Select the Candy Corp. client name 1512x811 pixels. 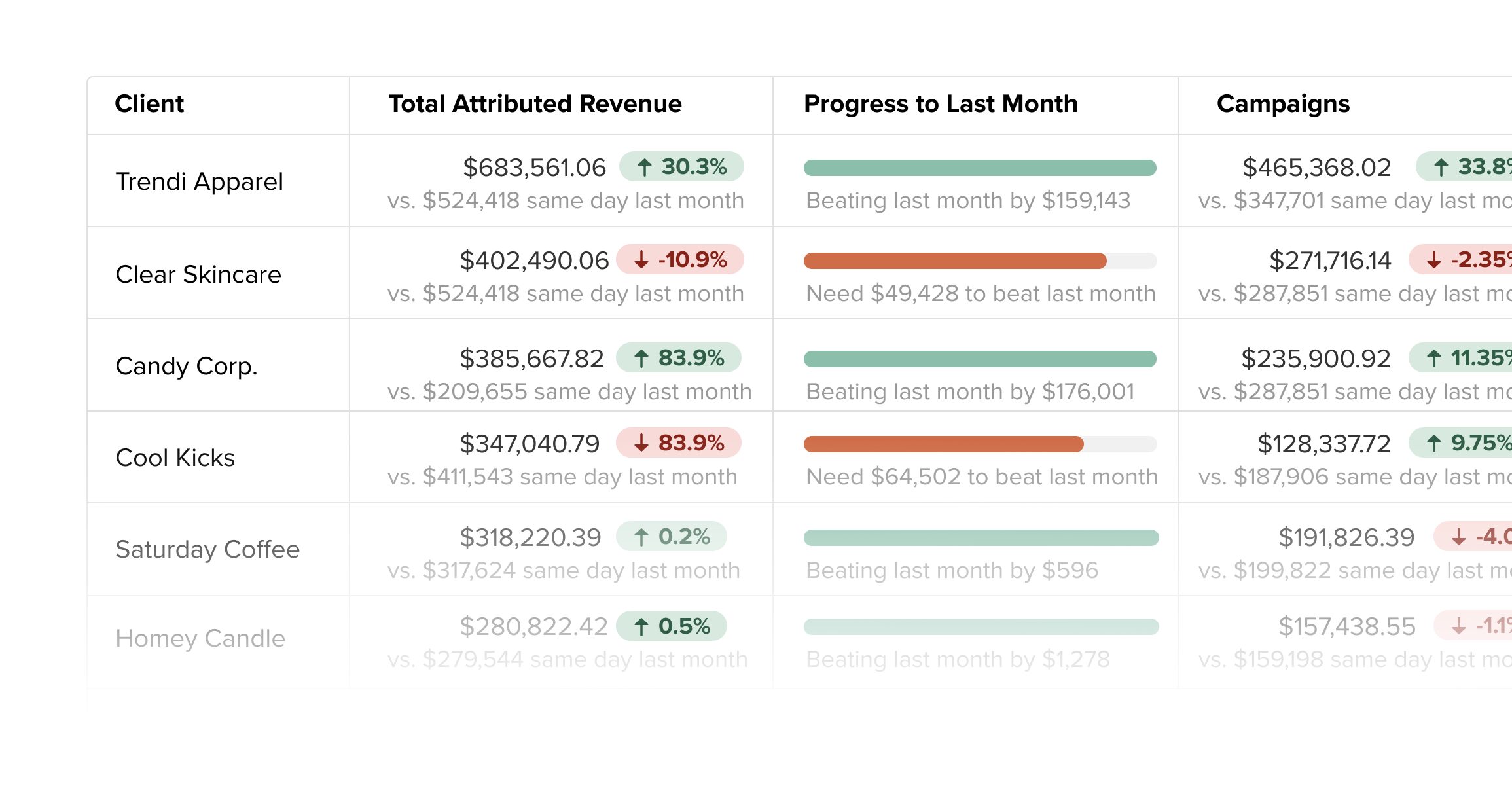pyautogui.click(x=187, y=366)
